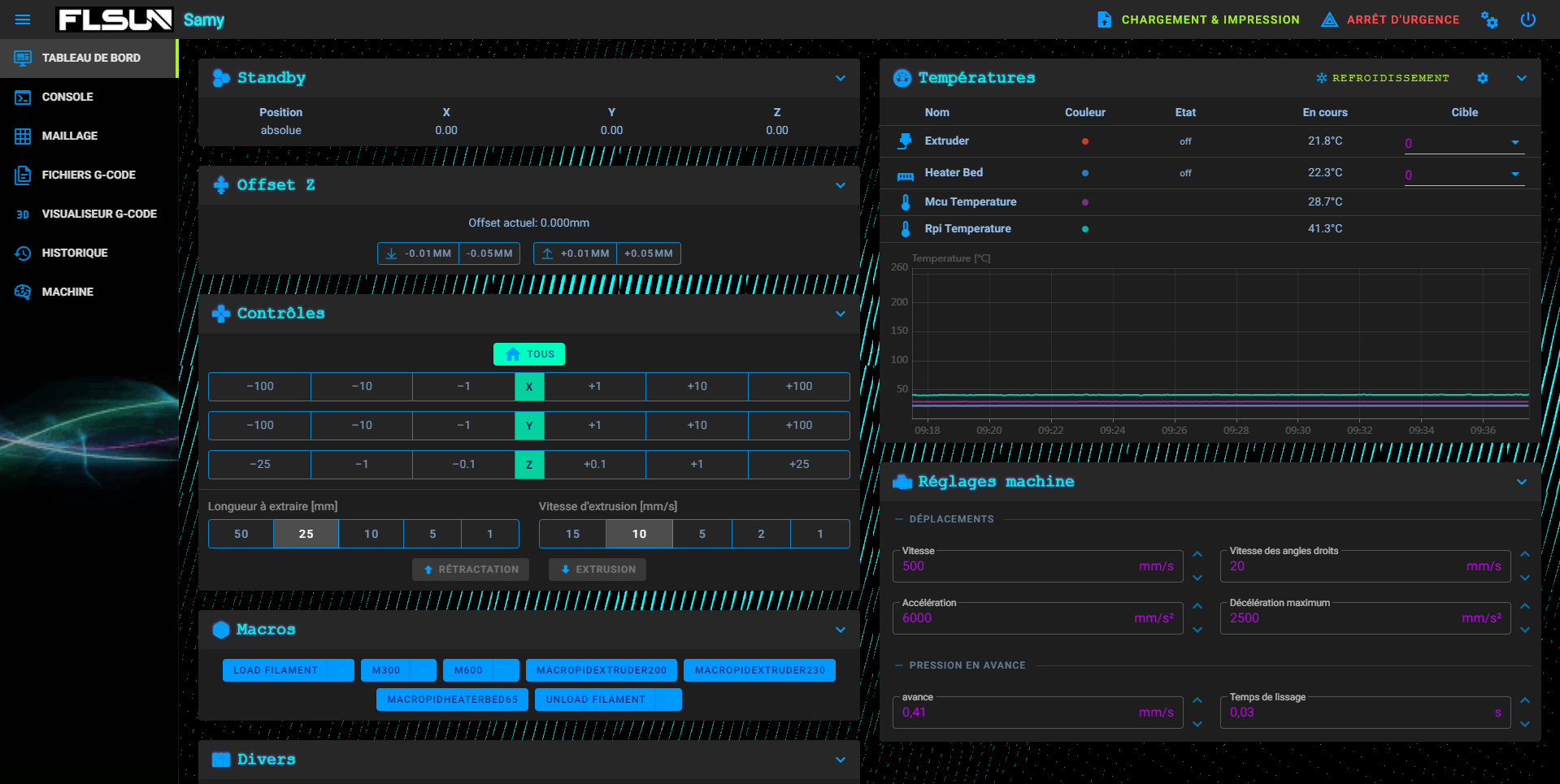The width and height of the screenshot is (1560, 784).
Task: Select 50 mm extrusion length
Action: tap(241, 534)
